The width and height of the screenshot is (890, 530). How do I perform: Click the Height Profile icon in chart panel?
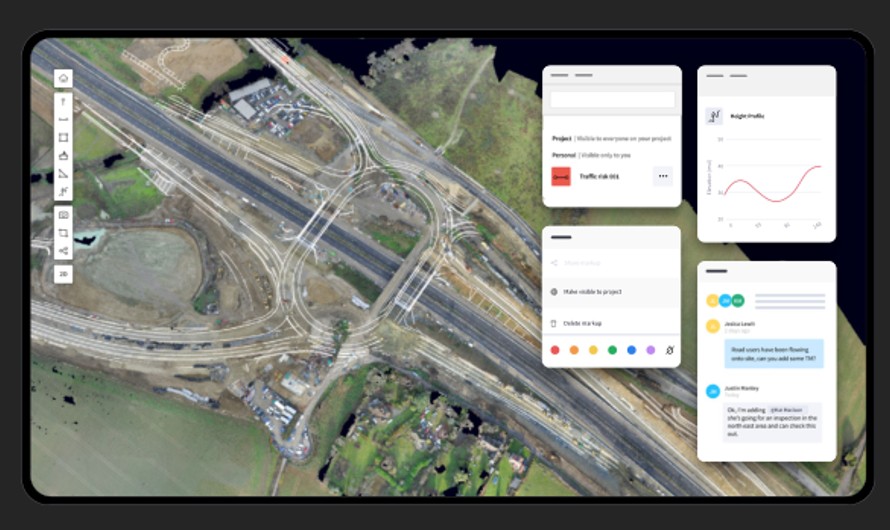coord(714,116)
